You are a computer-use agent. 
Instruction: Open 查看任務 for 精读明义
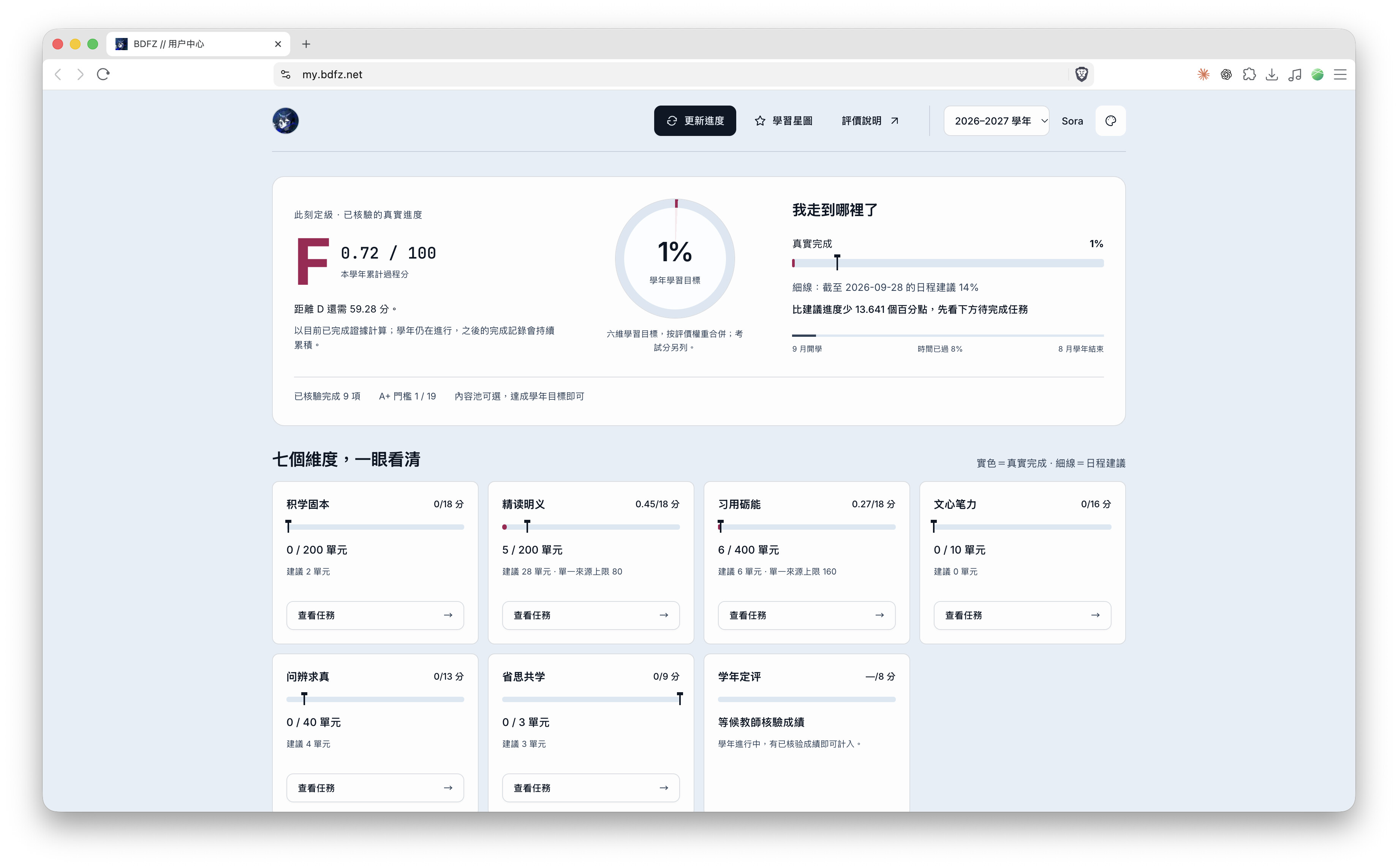click(x=590, y=615)
